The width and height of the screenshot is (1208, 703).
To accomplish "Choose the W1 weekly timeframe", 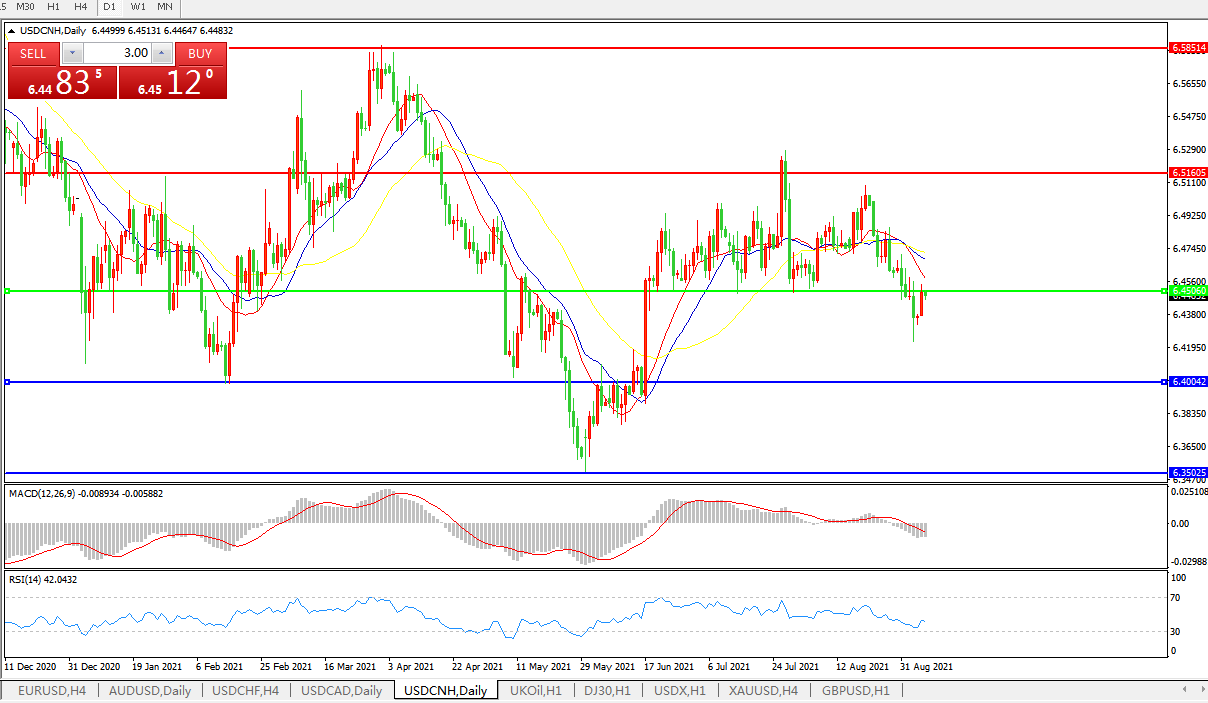I will 137,7.
